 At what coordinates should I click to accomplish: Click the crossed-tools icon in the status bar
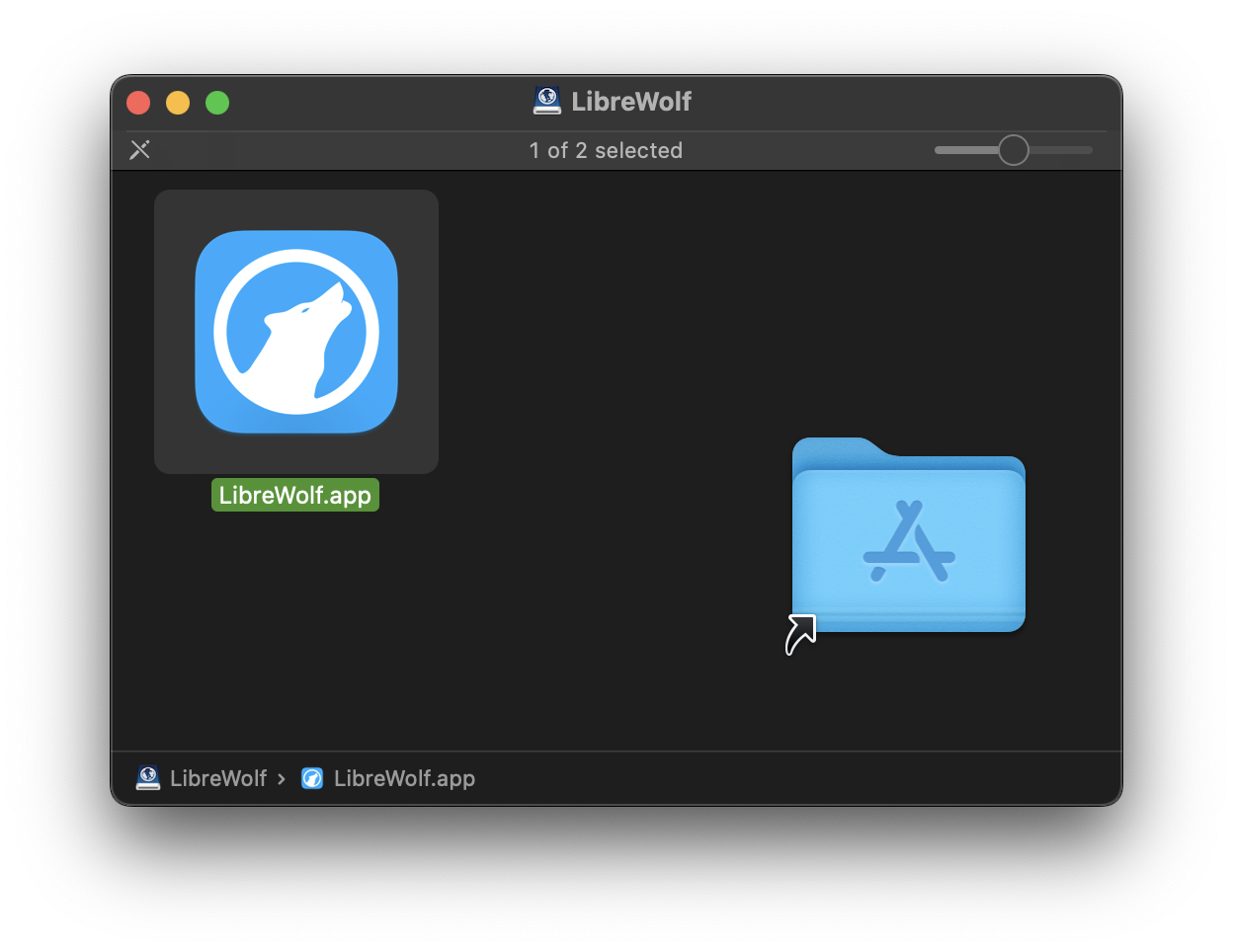pyautogui.click(x=140, y=150)
